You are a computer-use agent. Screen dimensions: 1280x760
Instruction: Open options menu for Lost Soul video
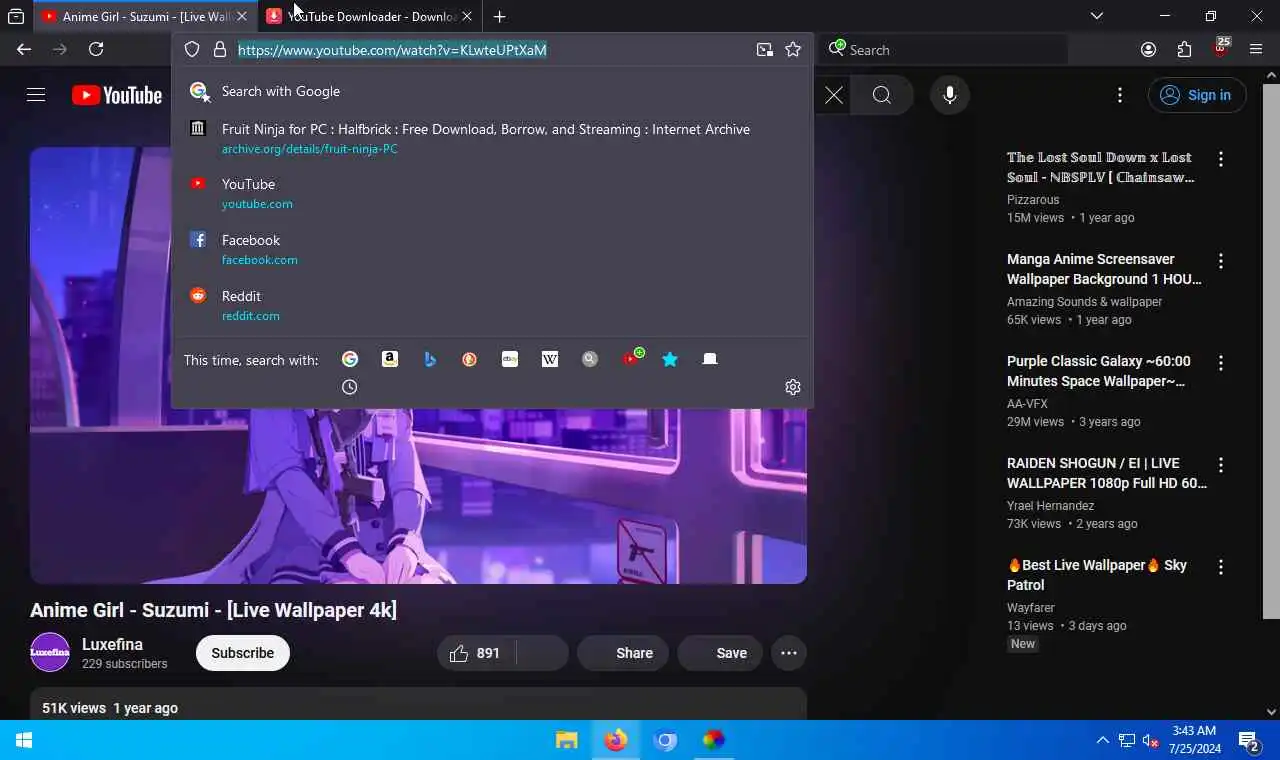coord(1221,159)
